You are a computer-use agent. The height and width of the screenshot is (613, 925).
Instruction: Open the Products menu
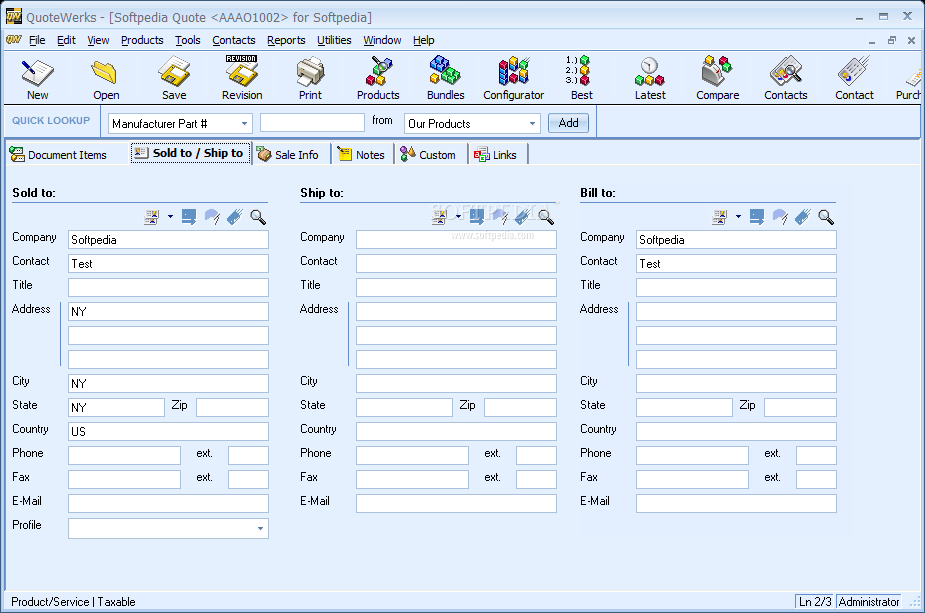pyautogui.click(x=142, y=40)
